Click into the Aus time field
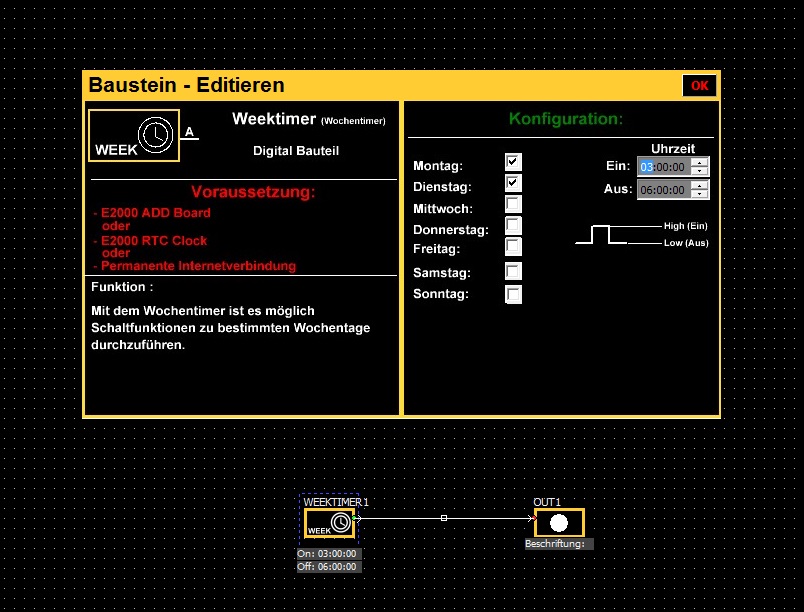The height and width of the screenshot is (612, 804). click(662, 190)
